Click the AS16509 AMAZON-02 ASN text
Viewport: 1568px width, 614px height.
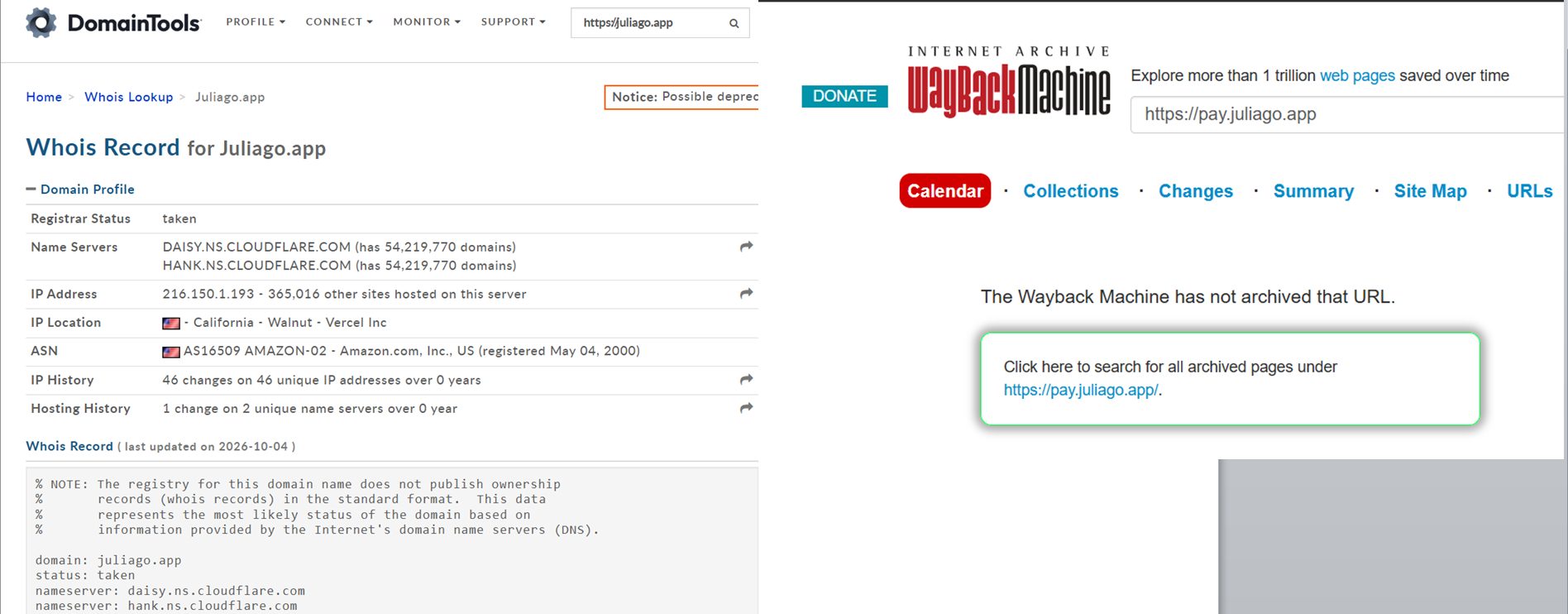[255, 351]
